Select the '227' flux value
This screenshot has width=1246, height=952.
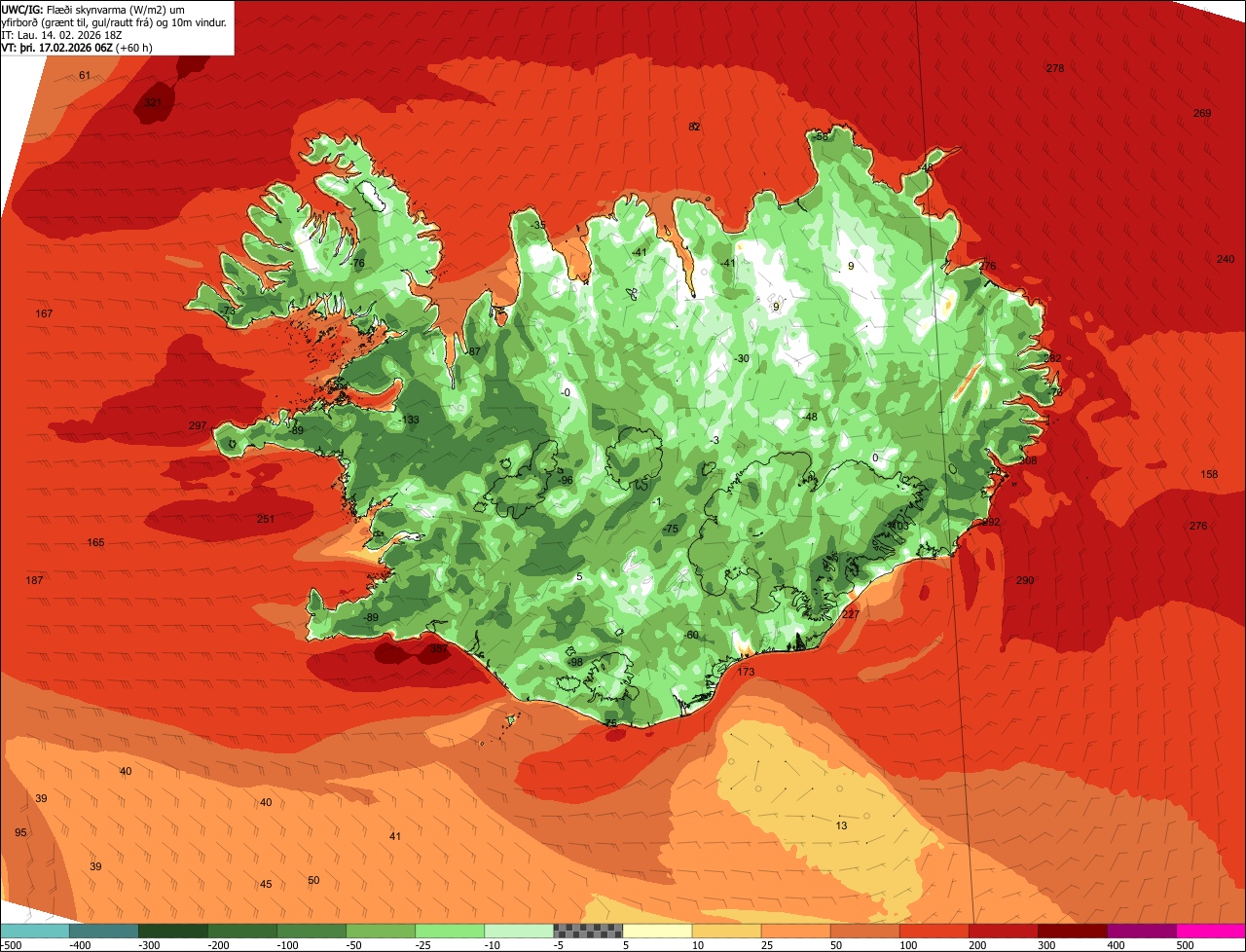click(851, 614)
